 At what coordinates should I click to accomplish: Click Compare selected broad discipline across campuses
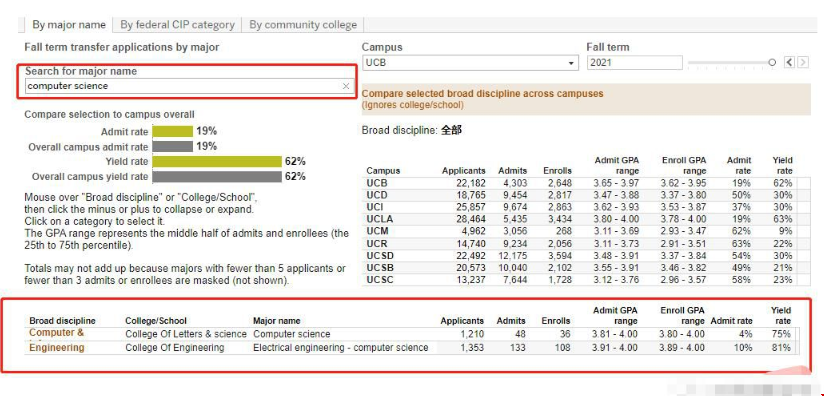(482, 93)
